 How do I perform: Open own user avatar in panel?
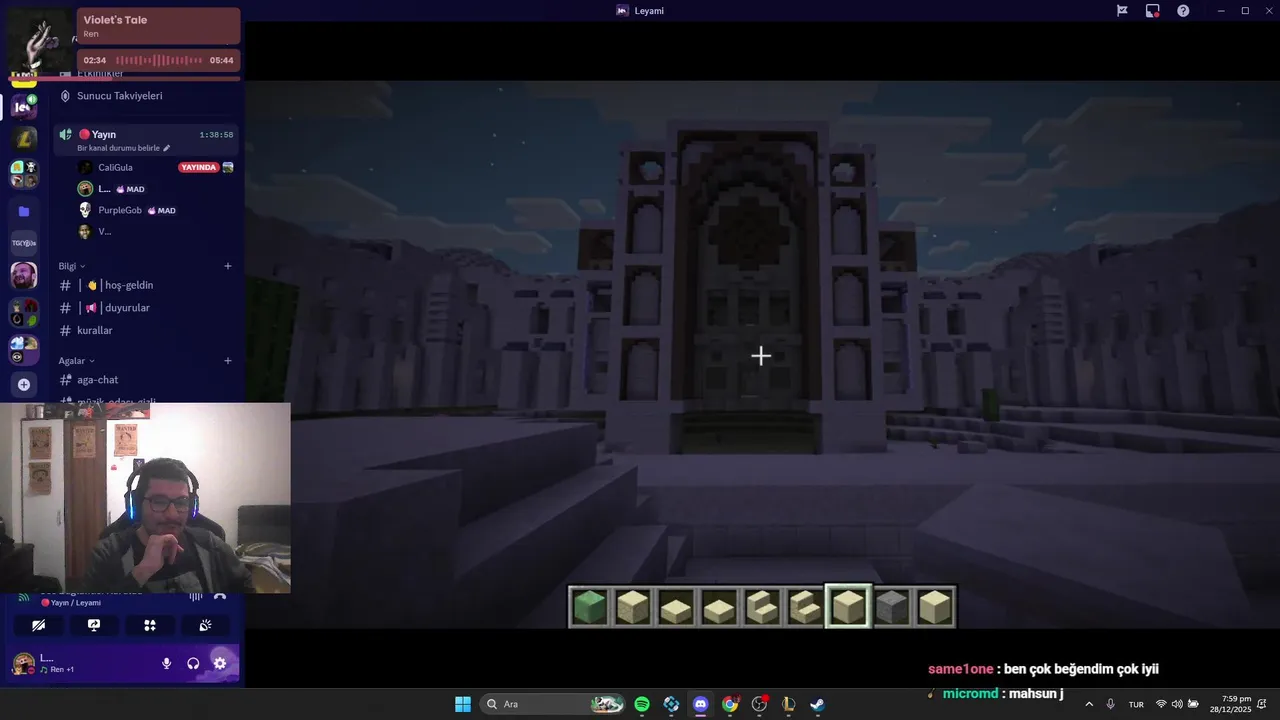point(24,663)
